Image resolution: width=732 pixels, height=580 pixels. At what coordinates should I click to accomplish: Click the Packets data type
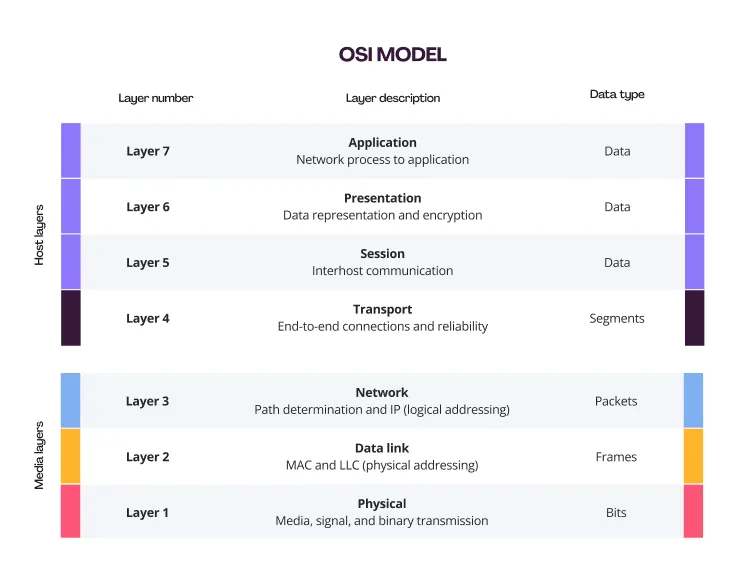616,401
